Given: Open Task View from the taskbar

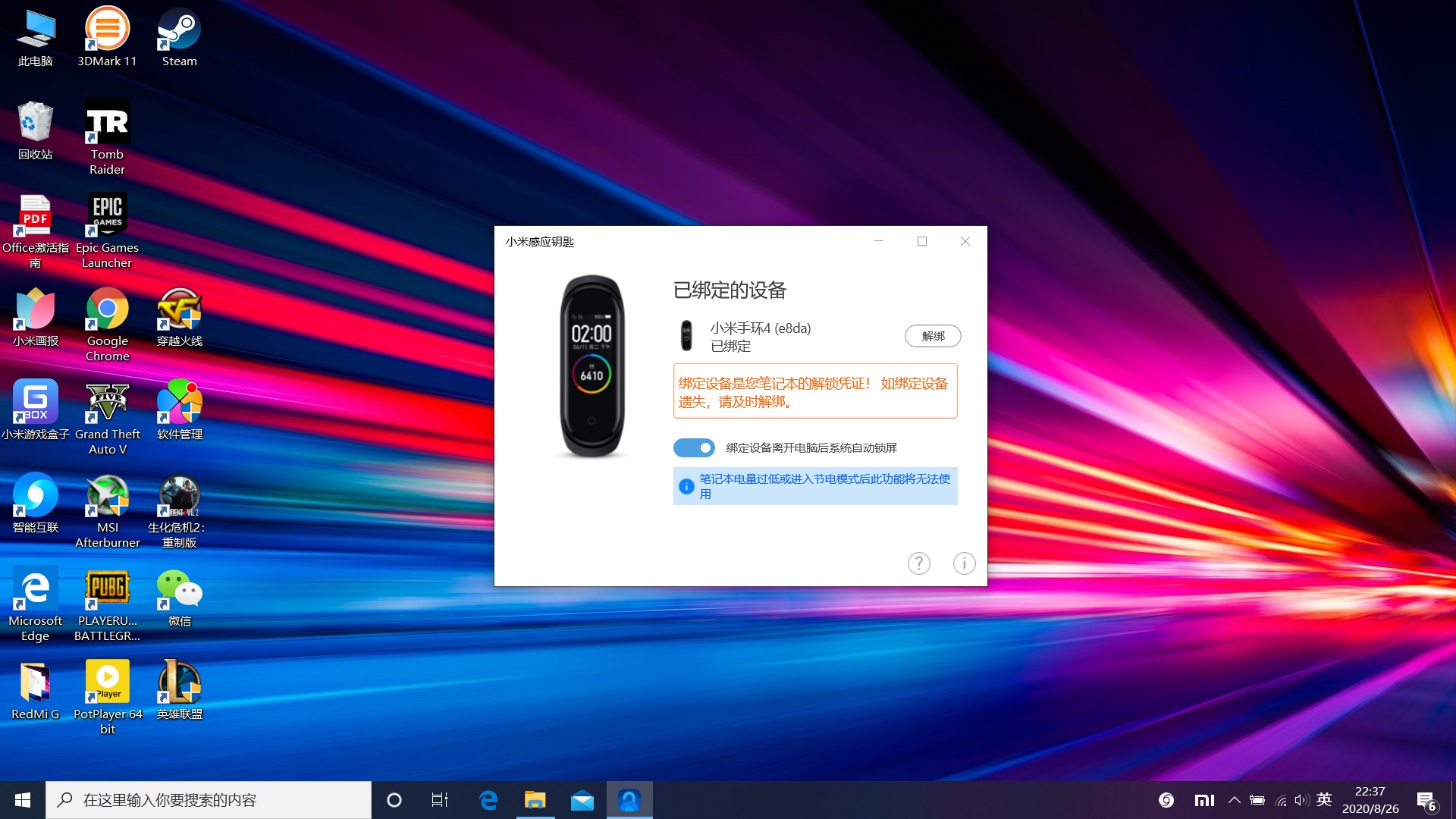Looking at the screenshot, I should point(440,800).
